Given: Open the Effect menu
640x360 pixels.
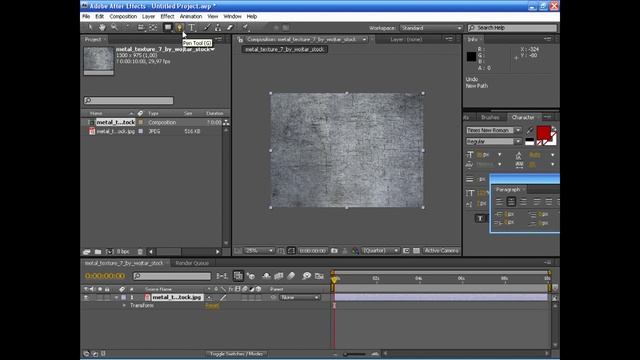Looking at the screenshot, I should [x=167, y=16].
